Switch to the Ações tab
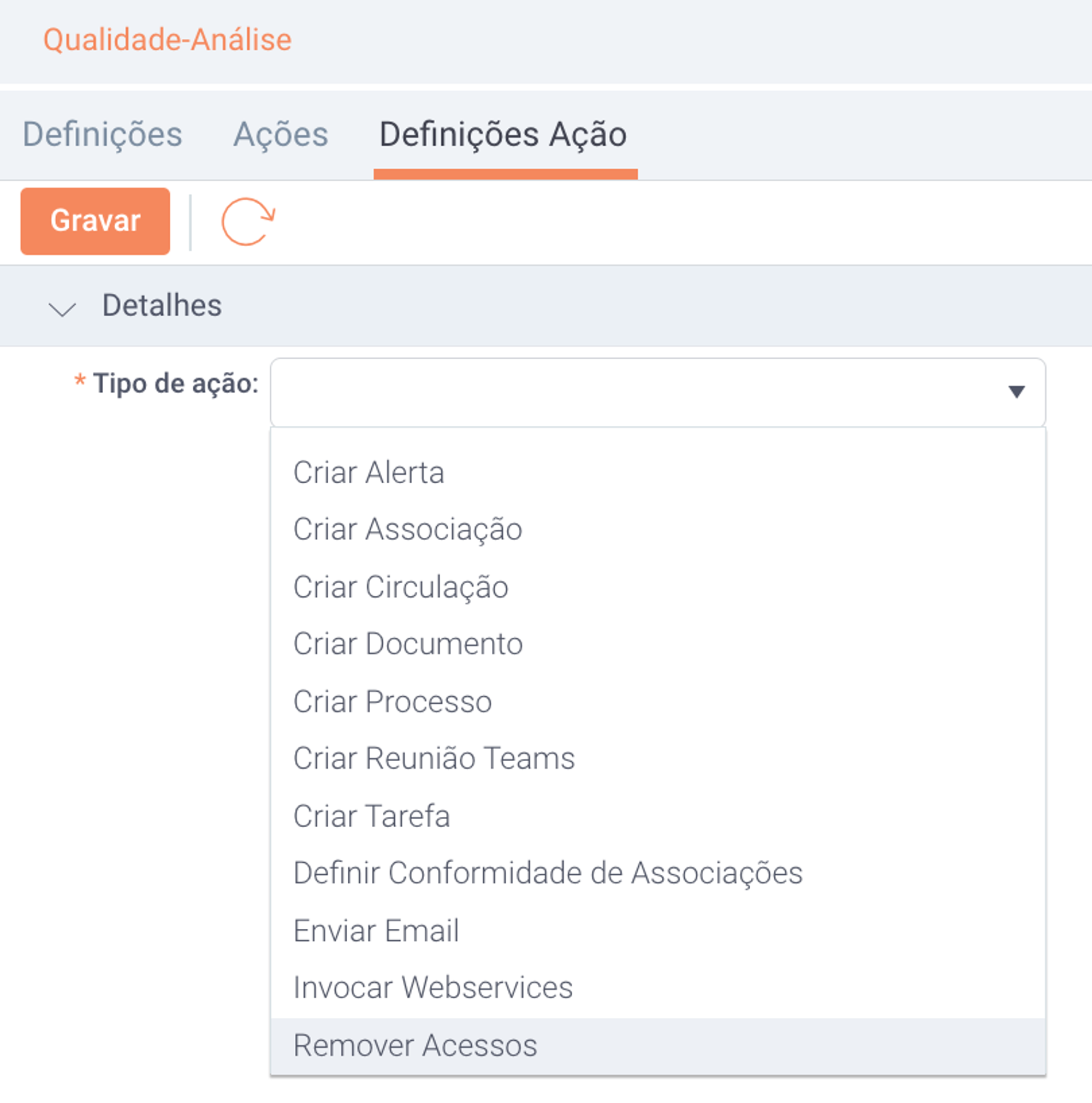Viewport: 1092px width, 1103px height. (281, 135)
